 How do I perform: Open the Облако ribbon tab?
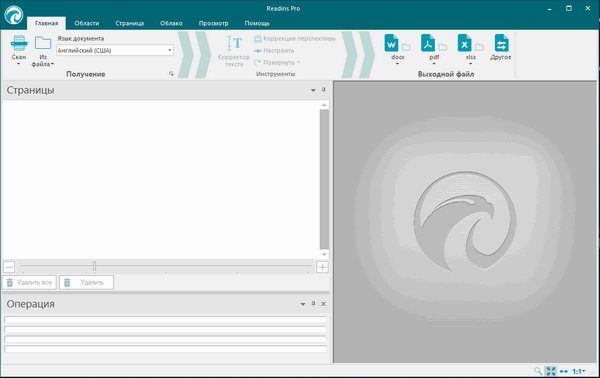(171, 23)
